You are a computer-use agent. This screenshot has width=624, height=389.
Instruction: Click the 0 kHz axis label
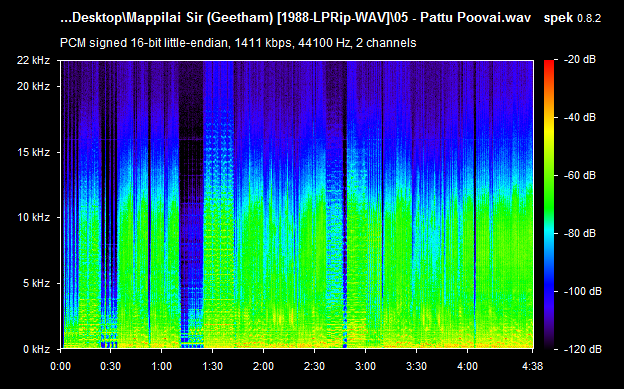point(37,350)
